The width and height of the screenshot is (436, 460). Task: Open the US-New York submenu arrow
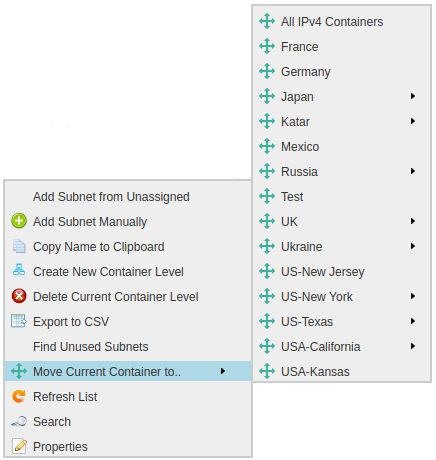click(x=413, y=296)
